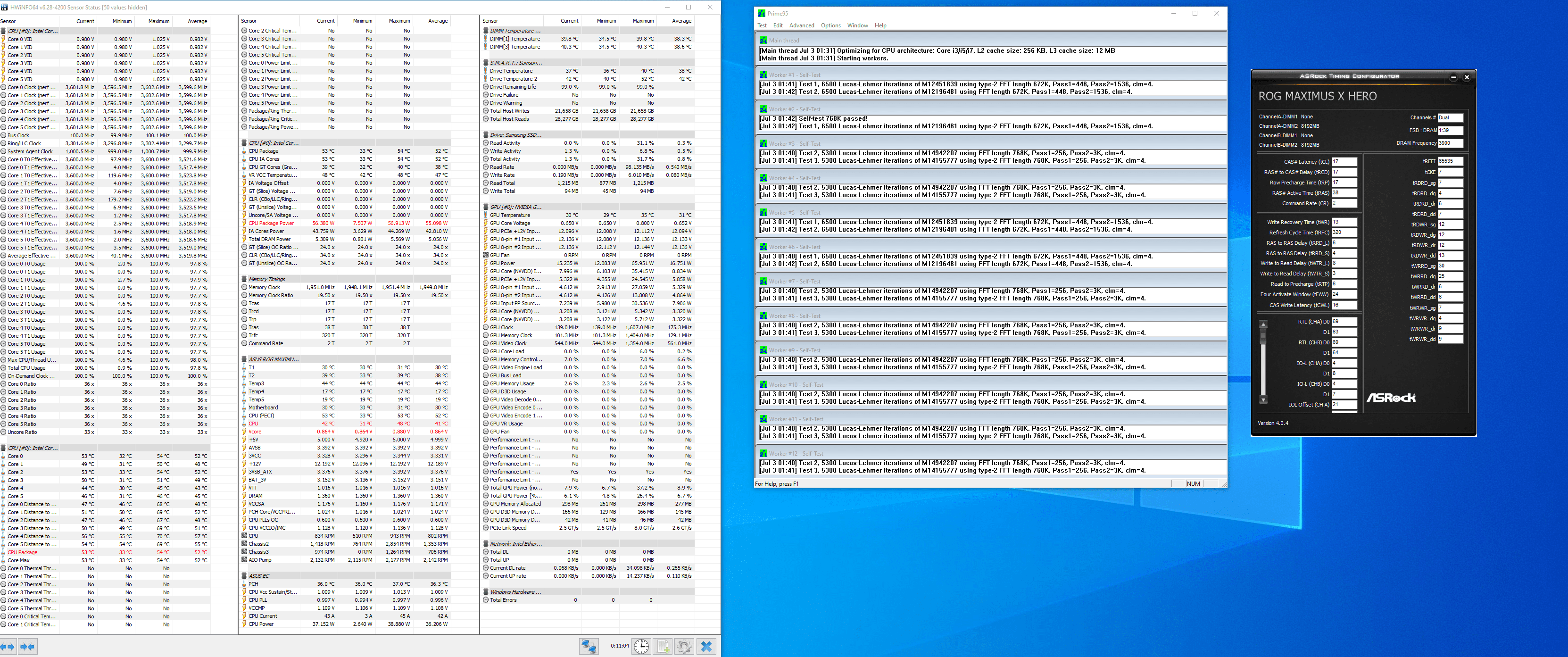Close the ASRock Timing Configurator window
Screen dimensions: 1568x657
point(1466,77)
